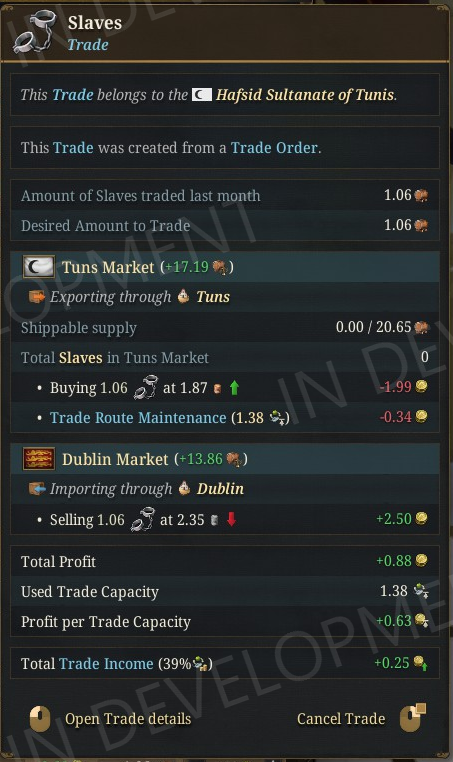The image size is (453, 762).
Task: Click the red price-falling arrow on Selling row
Action: pyautogui.click(x=231, y=519)
